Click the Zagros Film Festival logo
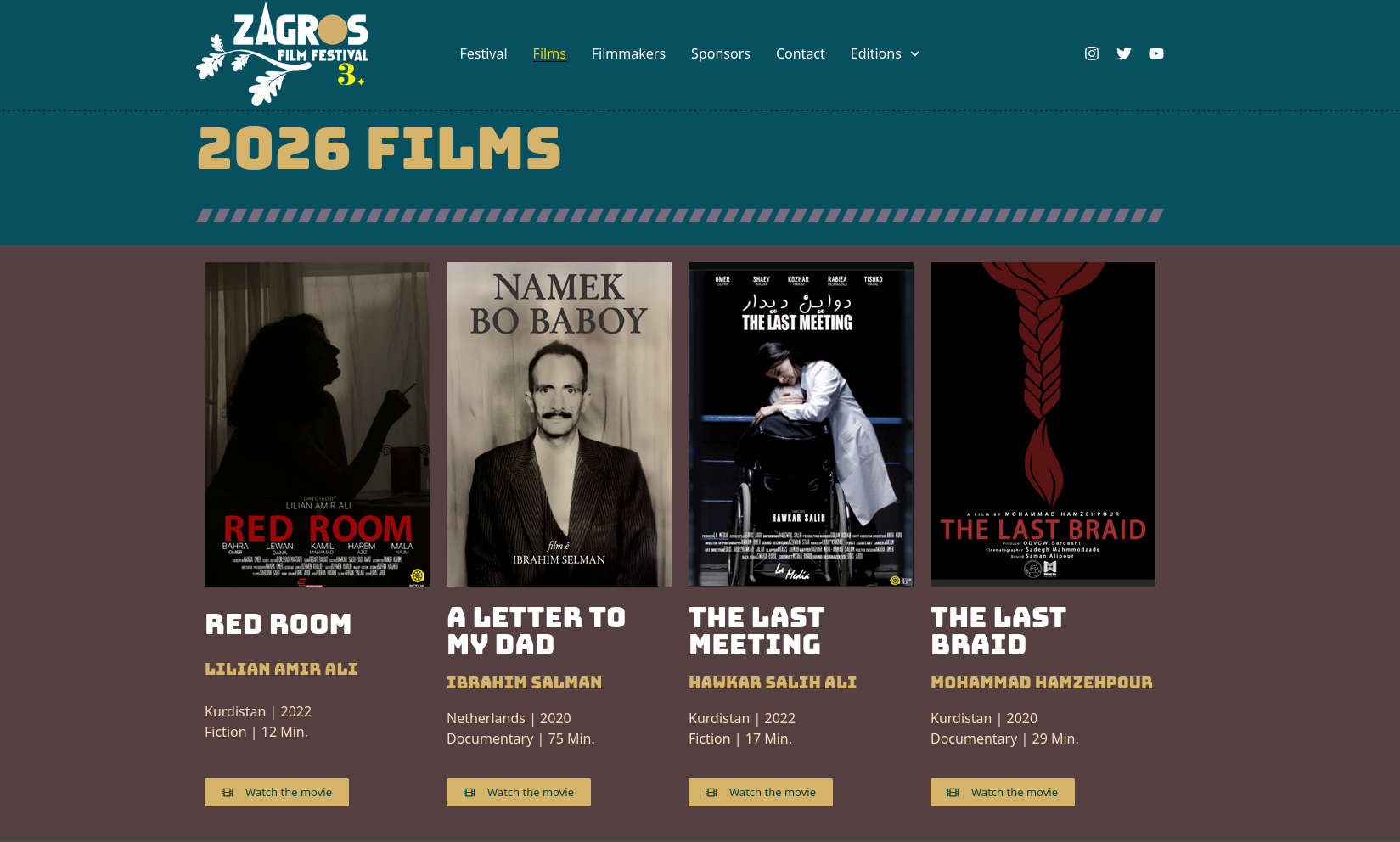 (x=283, y=54)
